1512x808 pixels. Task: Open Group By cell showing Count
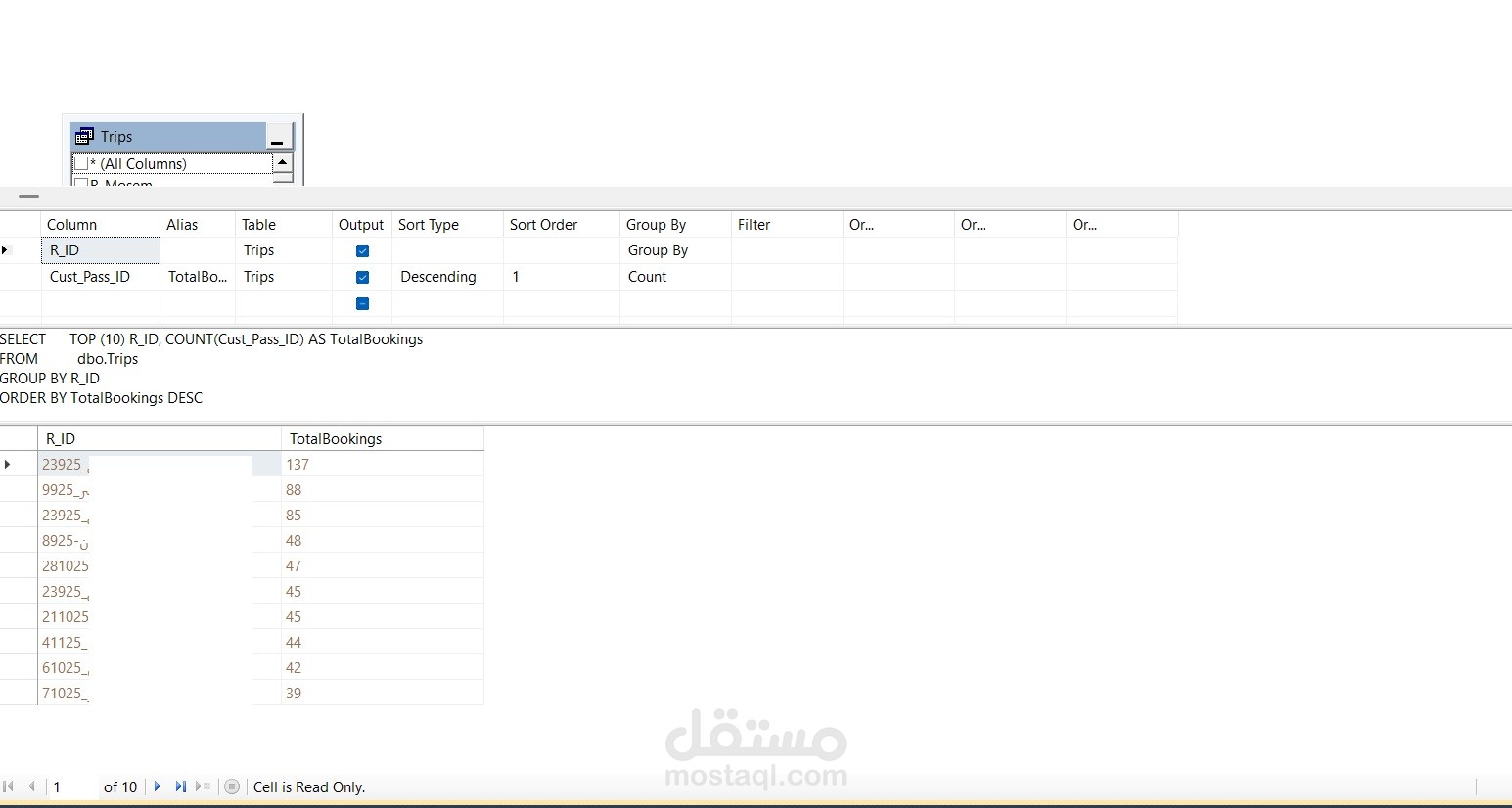(675, 277)
